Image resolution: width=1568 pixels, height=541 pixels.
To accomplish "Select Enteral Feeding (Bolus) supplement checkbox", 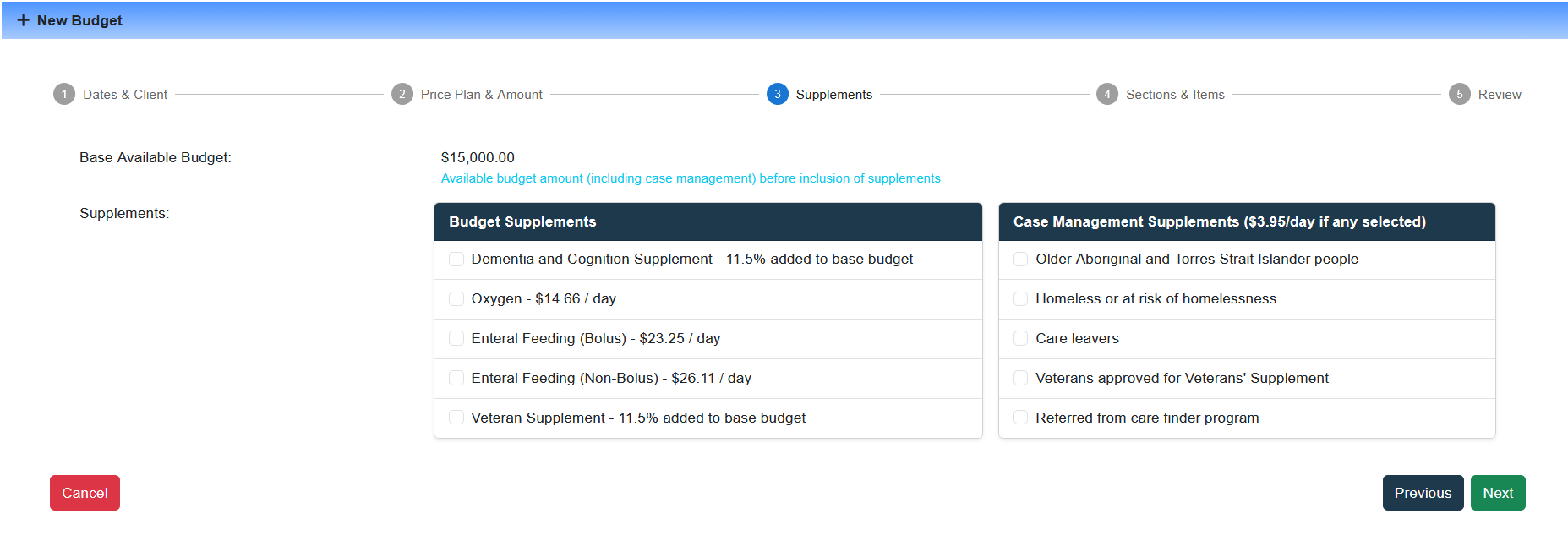I will [x=456, y=339].
